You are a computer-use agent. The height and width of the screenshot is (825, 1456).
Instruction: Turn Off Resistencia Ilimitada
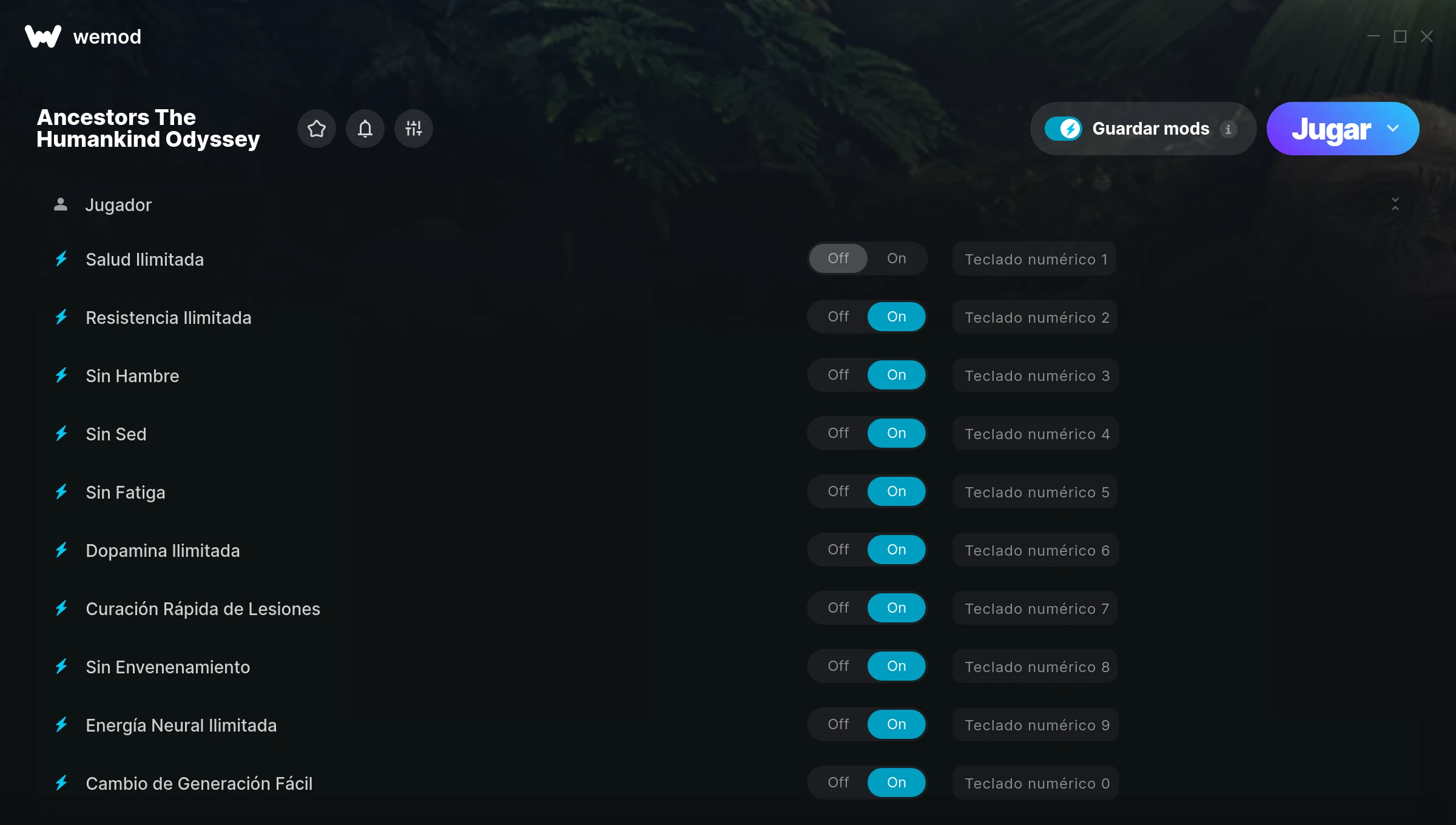838,317
